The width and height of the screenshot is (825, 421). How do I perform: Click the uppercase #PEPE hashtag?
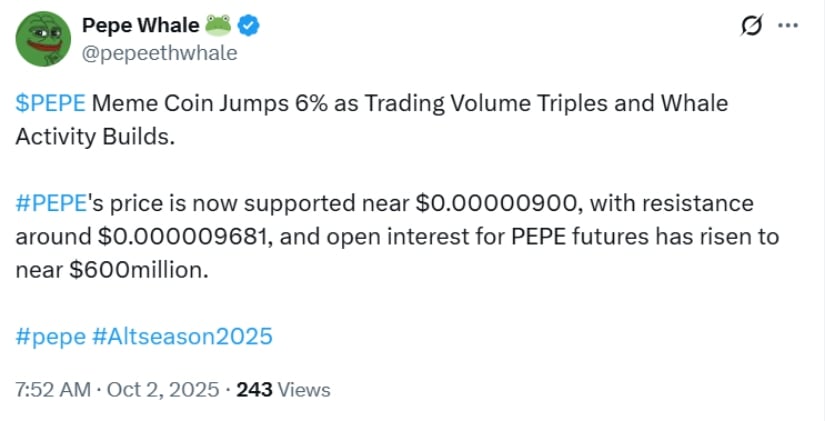51,204
